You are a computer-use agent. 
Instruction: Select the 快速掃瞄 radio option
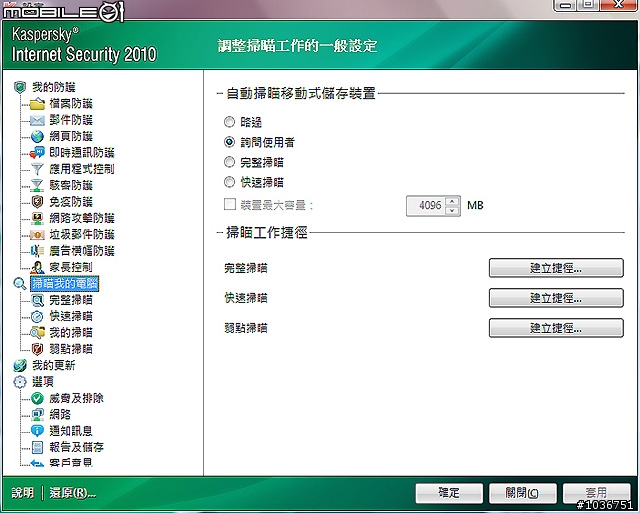tap(229, 182)
